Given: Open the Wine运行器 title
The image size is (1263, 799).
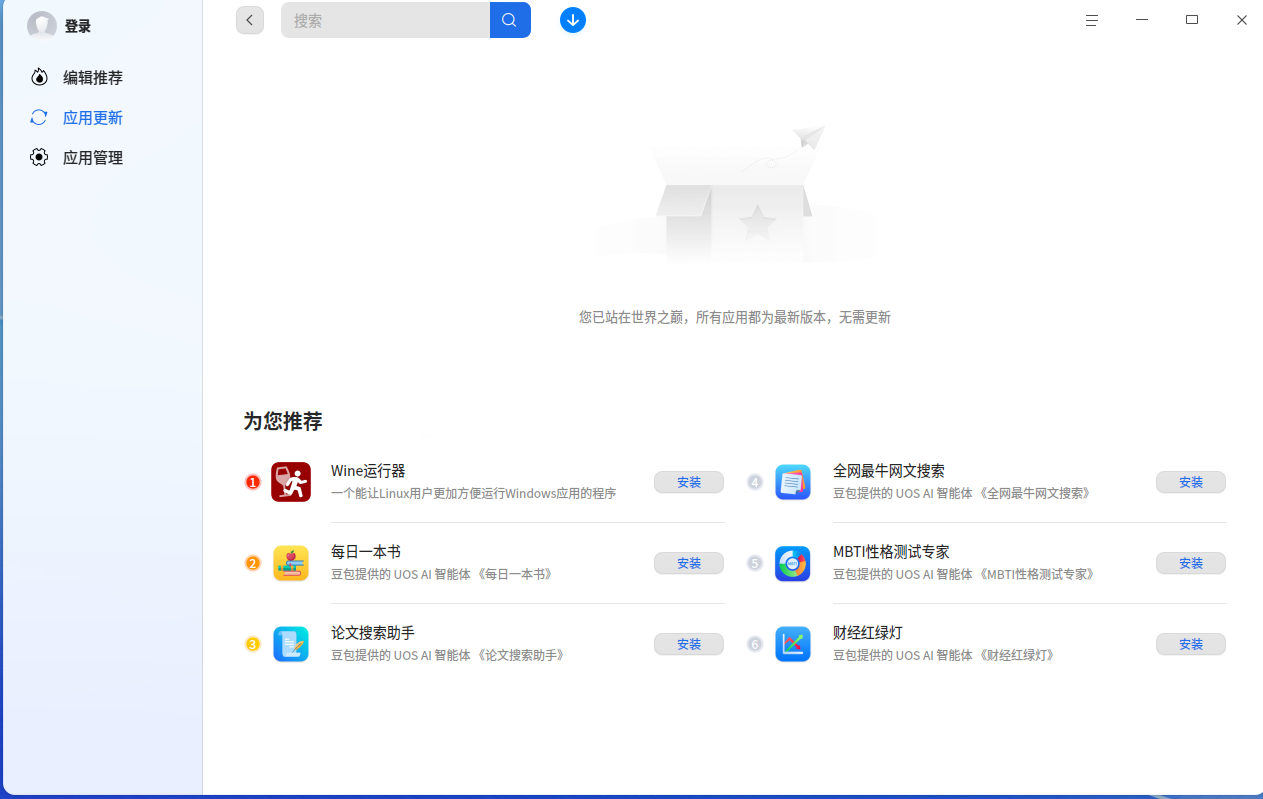Looking at the screenshot, I should click(368, 471).
